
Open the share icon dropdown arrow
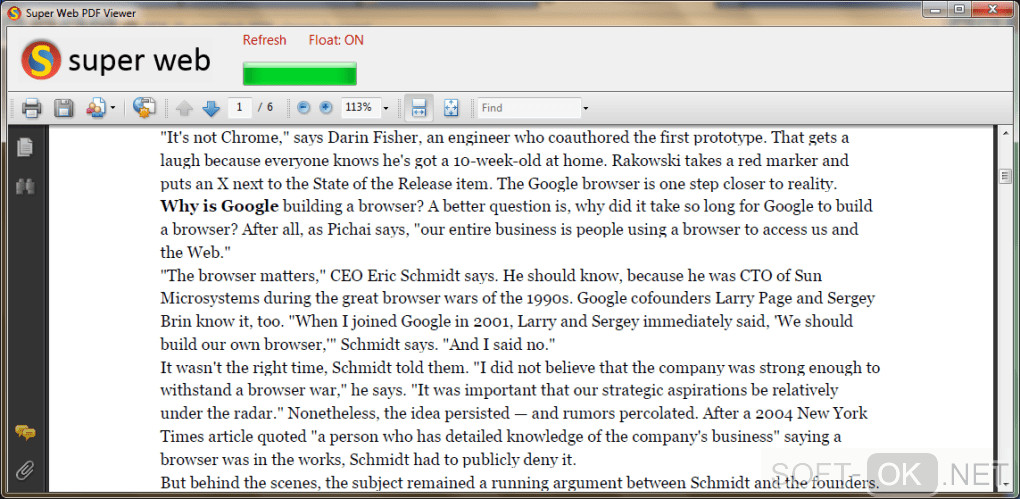tap(113, 108)
